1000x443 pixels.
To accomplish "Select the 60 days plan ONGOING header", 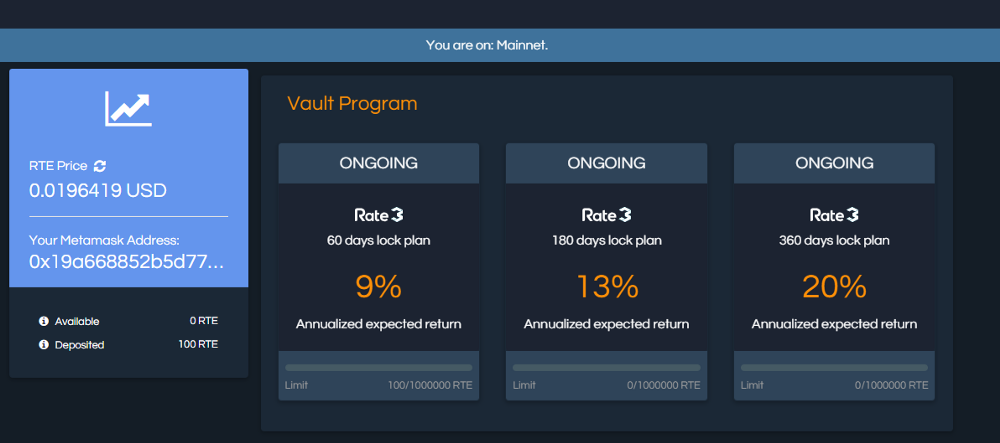I will 379,163.
